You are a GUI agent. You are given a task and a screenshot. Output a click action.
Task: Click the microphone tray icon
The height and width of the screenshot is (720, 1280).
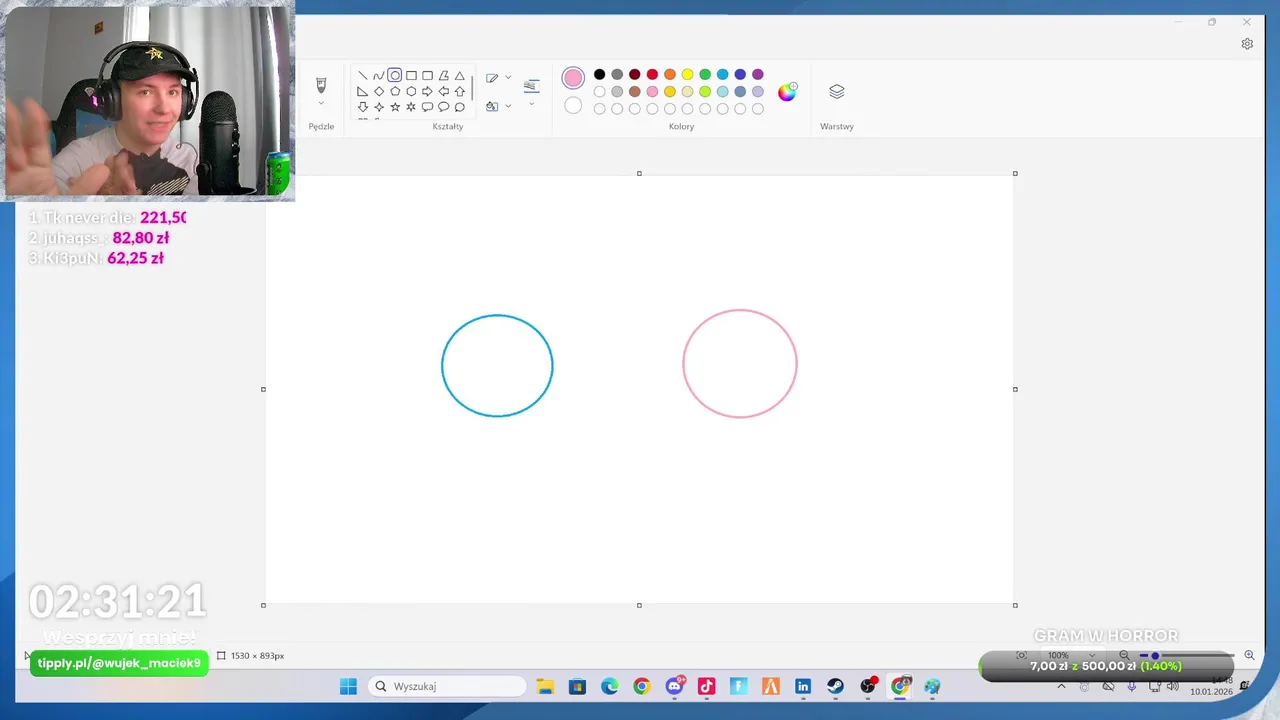(1132, 686)
